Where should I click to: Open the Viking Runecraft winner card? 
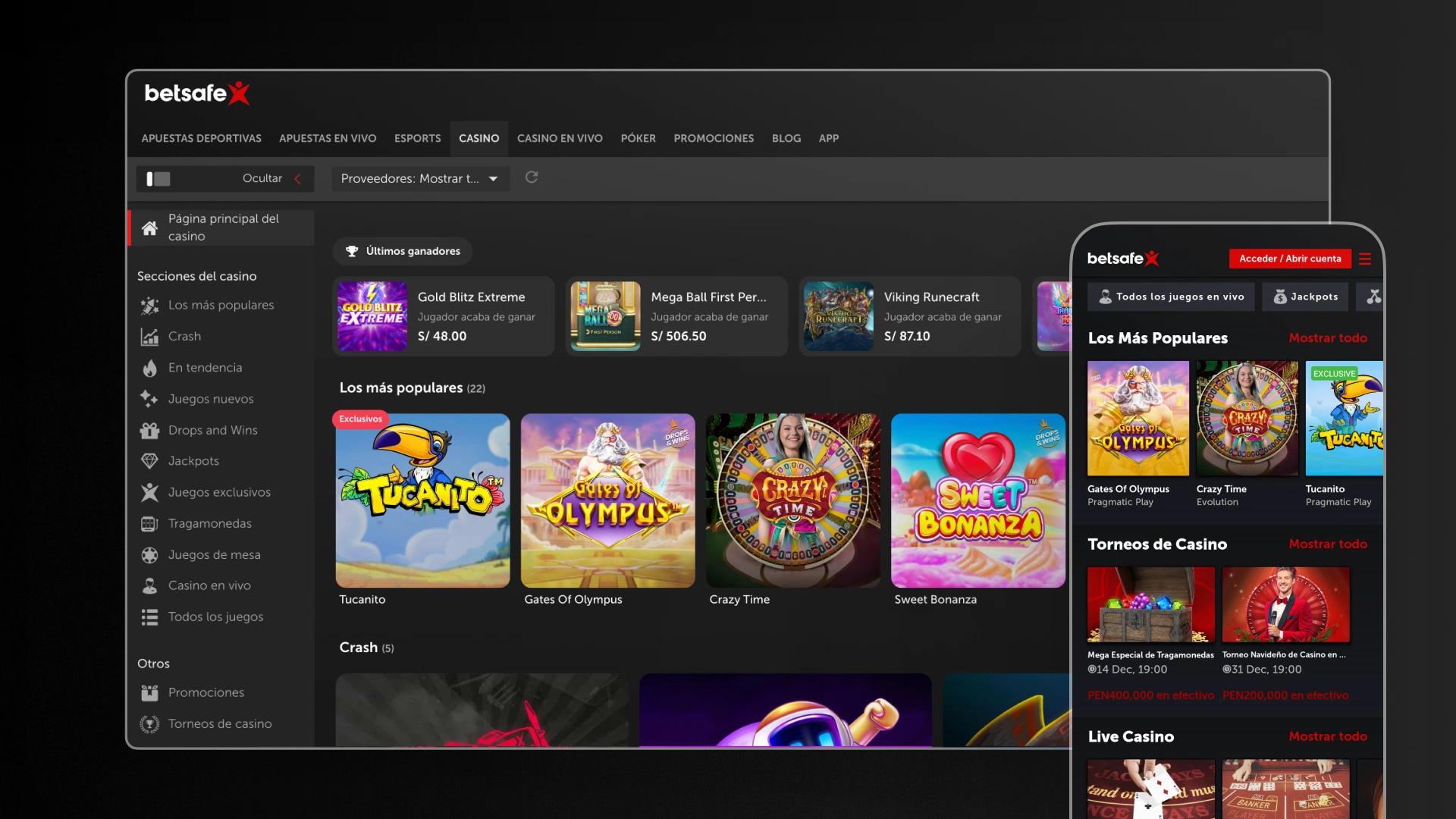point(909,316)
